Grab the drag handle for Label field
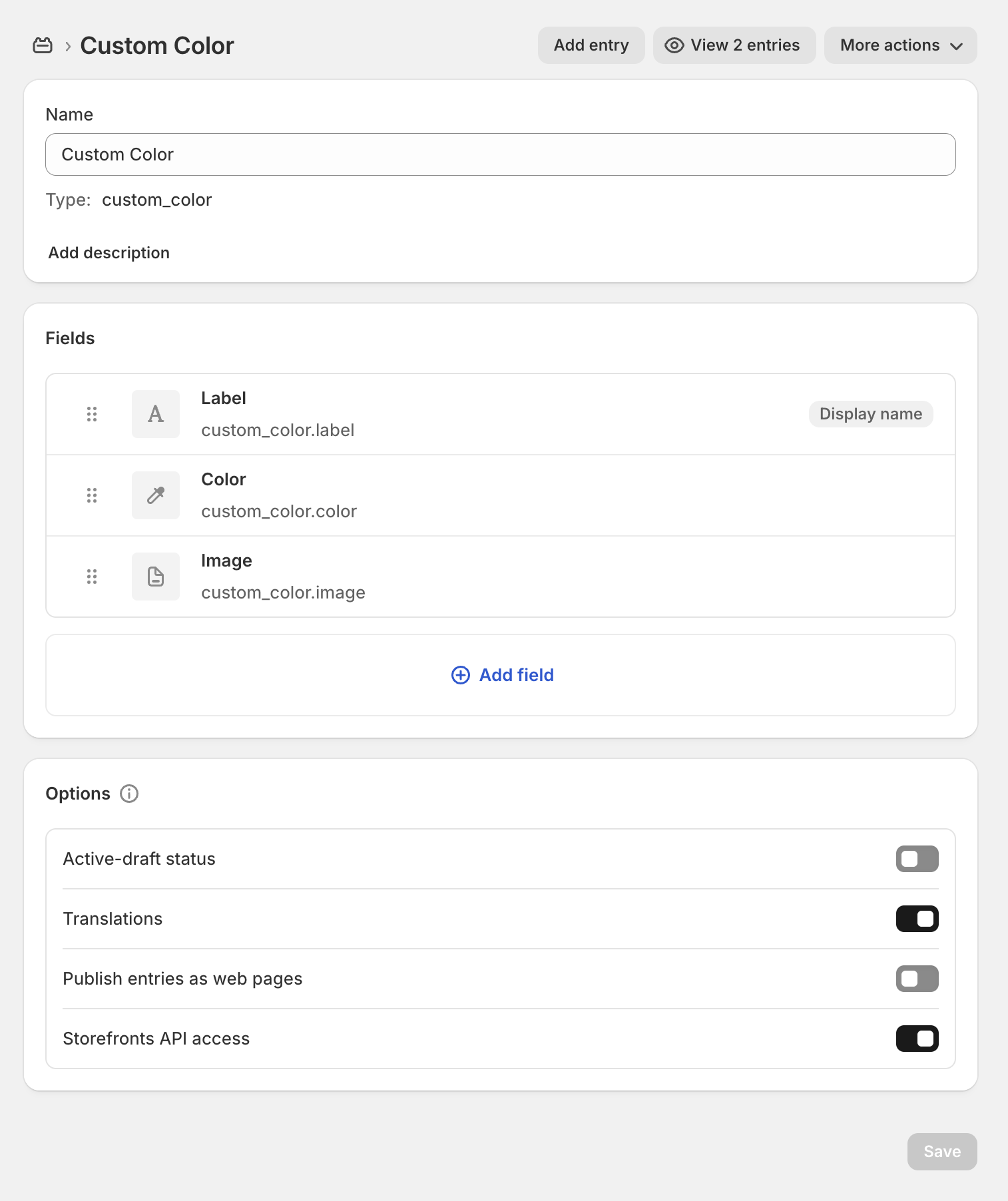The width and height of the screenshot is (1008, 1201). pos(92,414)
